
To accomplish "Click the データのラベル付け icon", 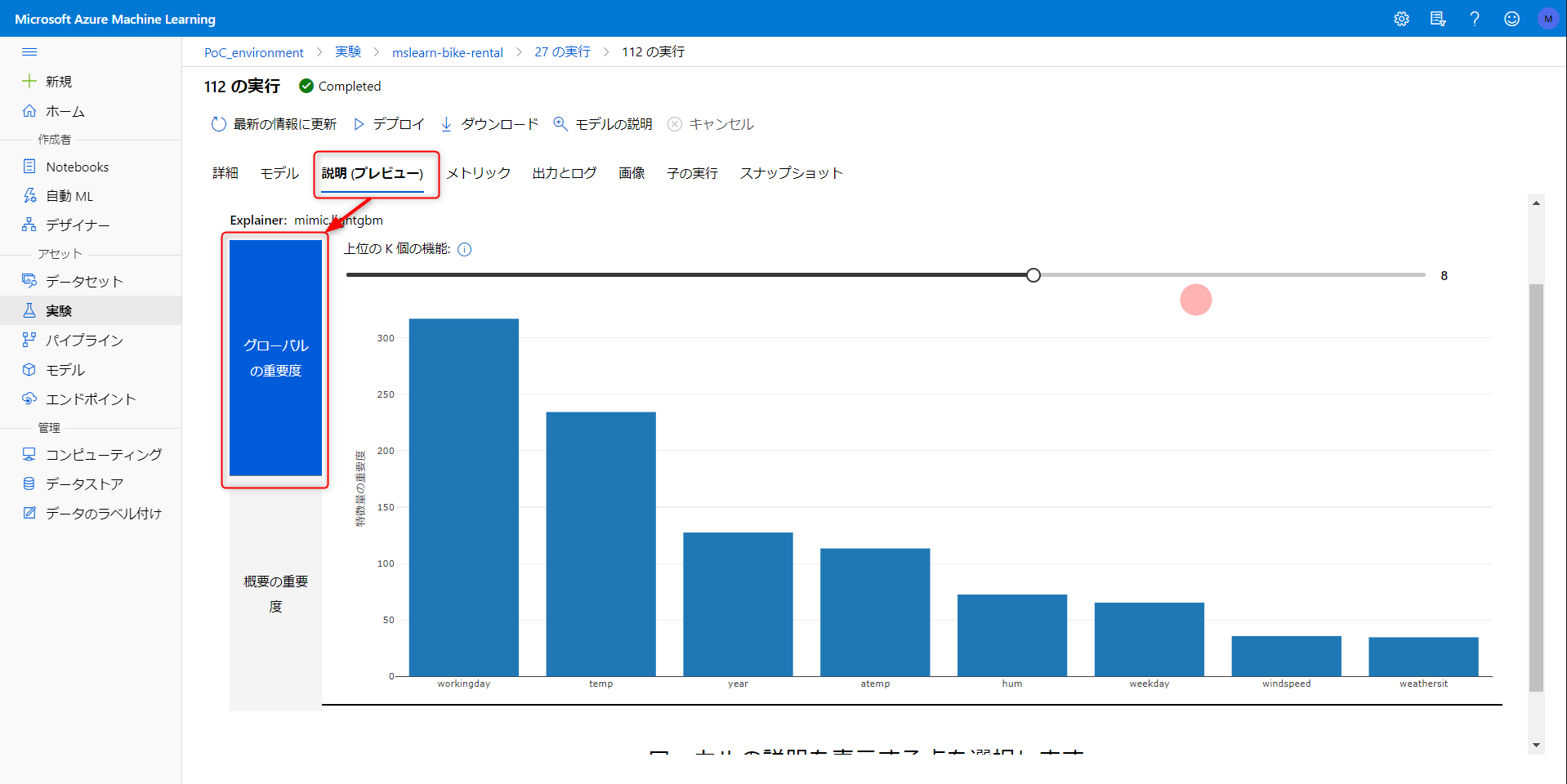I will (29, 513).
